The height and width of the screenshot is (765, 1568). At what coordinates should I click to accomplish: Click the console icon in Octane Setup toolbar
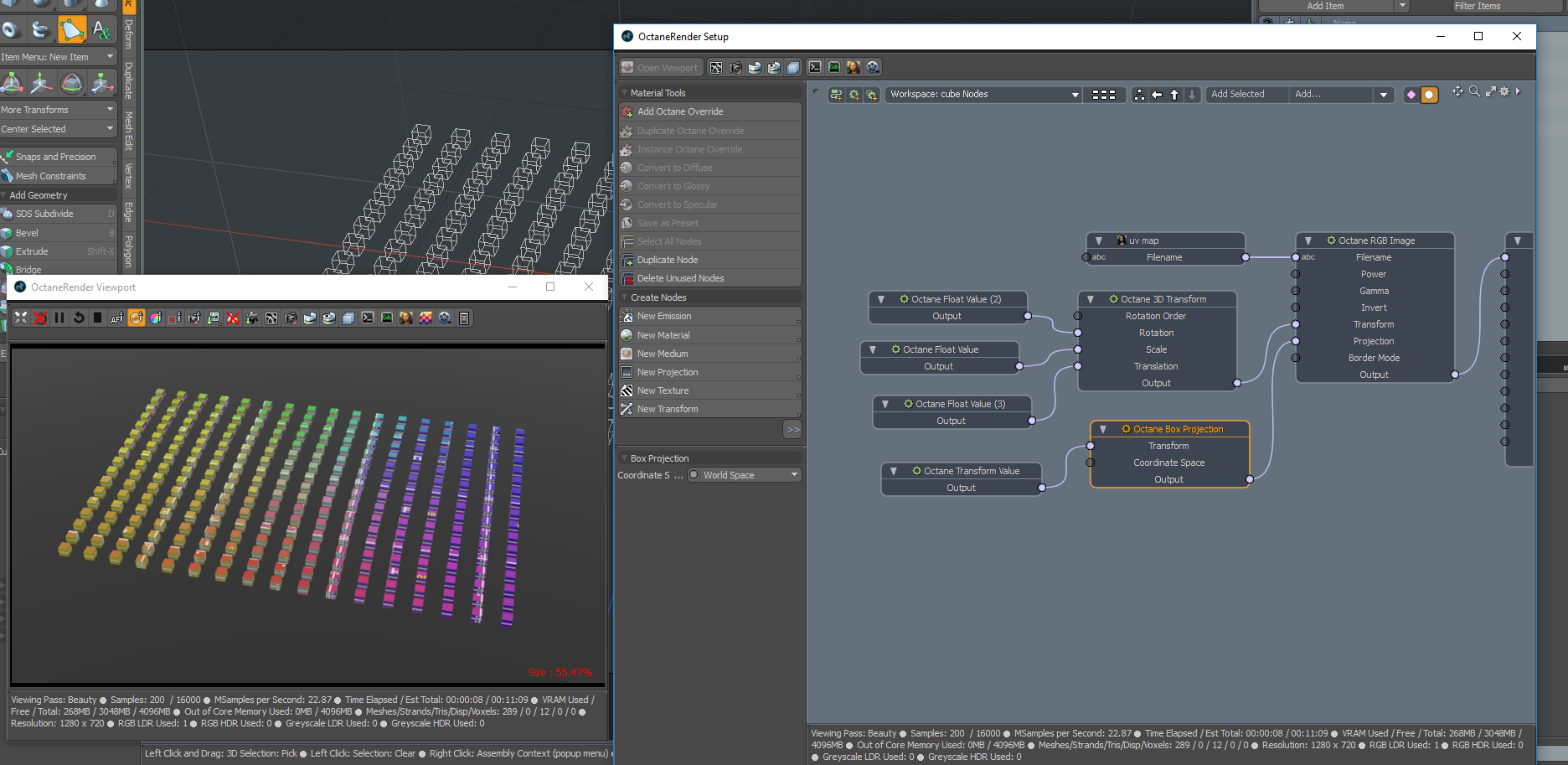pos(815,67)
